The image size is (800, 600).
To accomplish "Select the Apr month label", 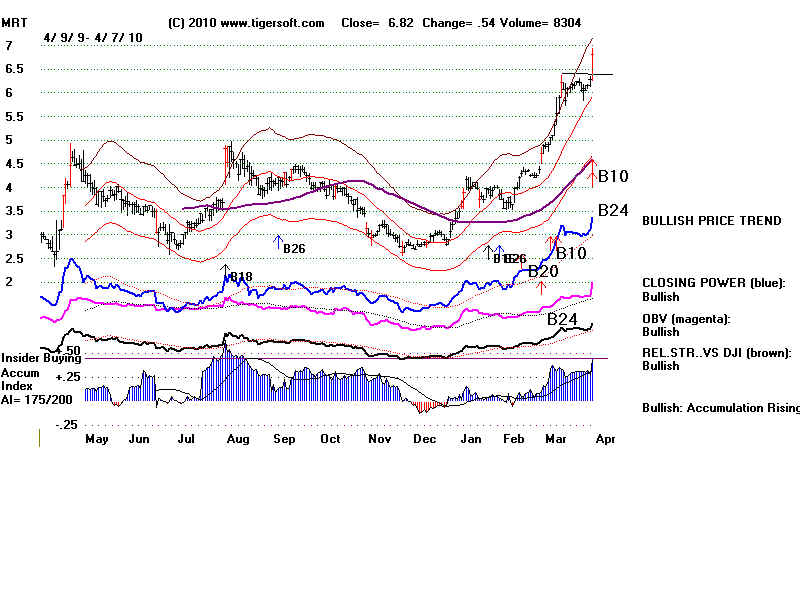I will (605, 439).
